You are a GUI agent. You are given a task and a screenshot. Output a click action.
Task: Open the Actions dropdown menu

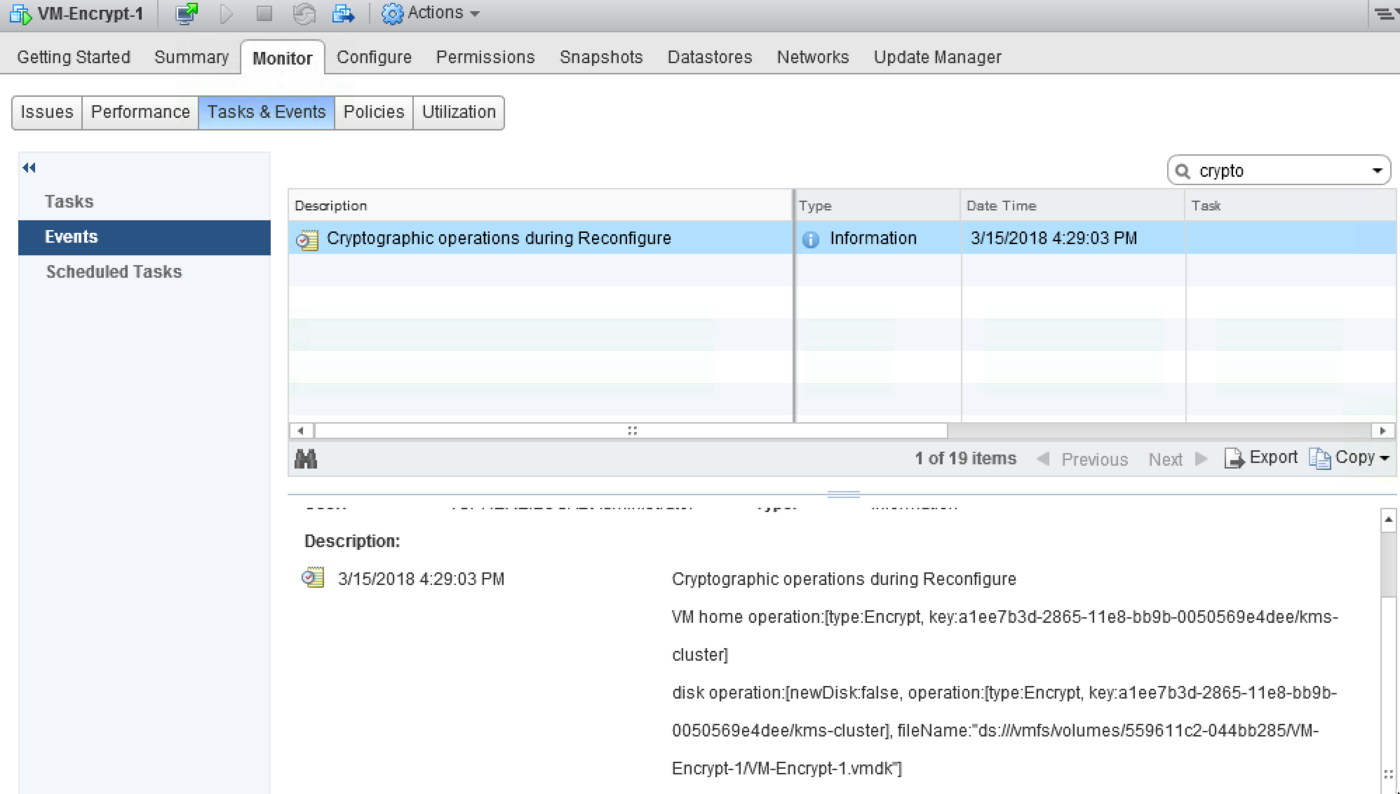point(440,13)
